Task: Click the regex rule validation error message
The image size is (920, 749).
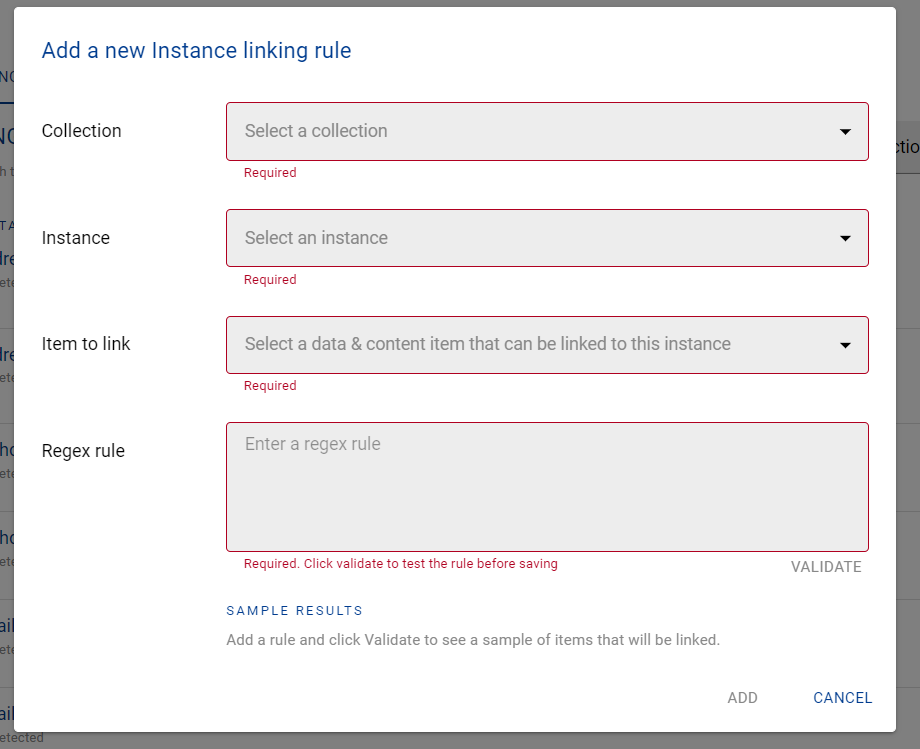Action: pos(400,564)
